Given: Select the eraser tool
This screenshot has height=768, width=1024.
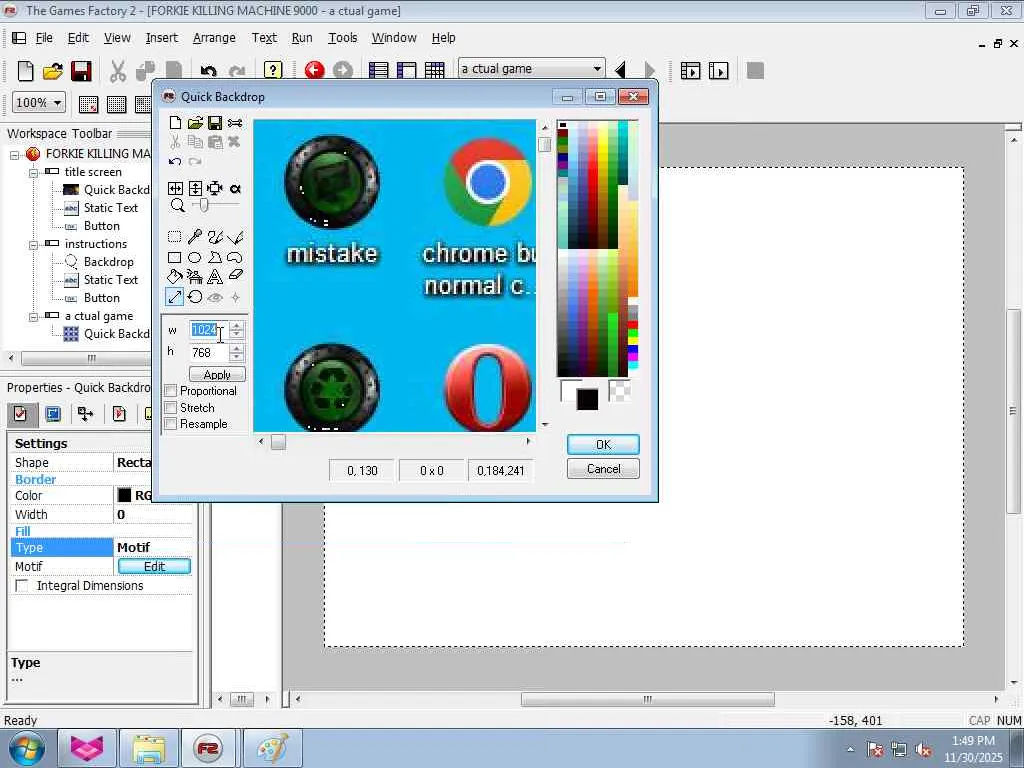Looking at the screenshot, I should pos(235,276).
